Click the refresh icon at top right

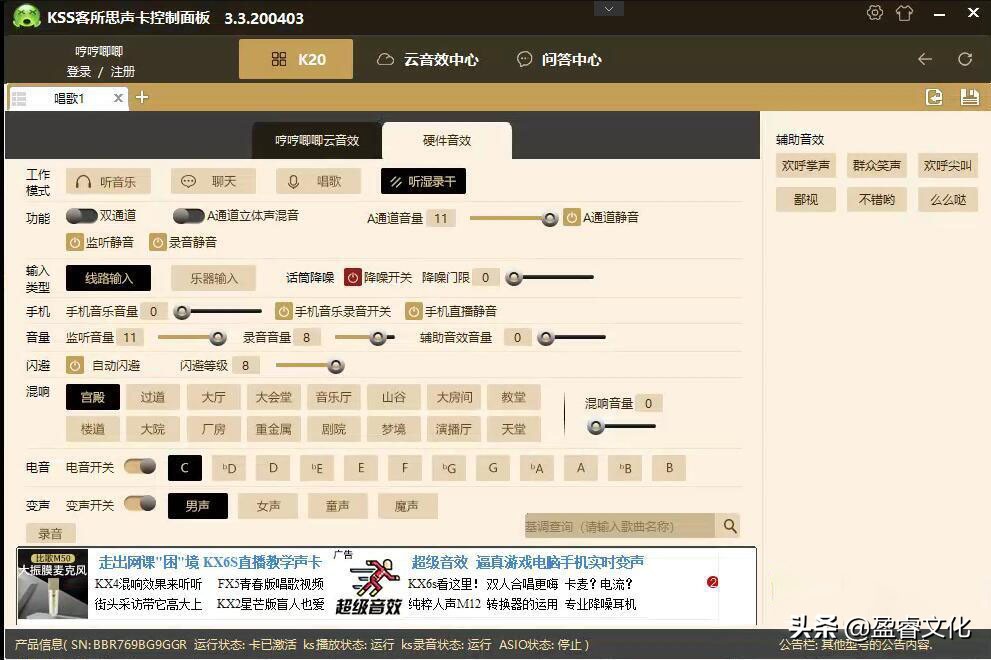tap(964, 59)
